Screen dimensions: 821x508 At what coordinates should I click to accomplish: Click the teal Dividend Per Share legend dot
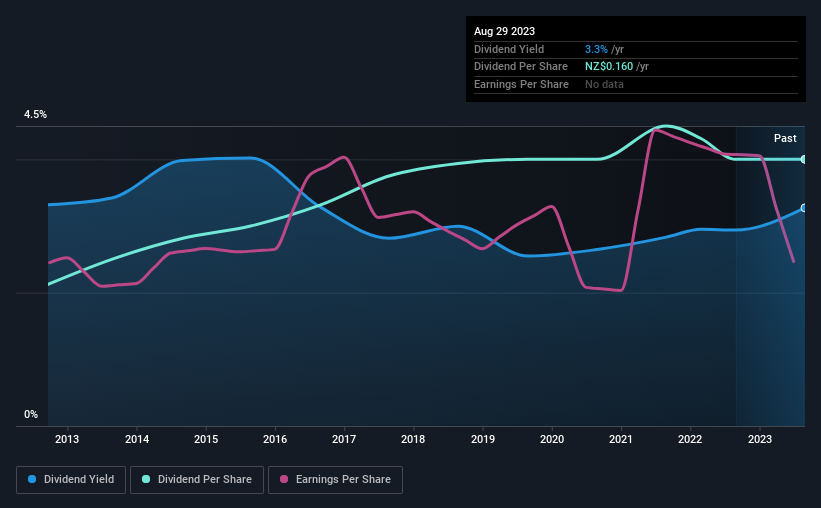click(x=146, y=479)
